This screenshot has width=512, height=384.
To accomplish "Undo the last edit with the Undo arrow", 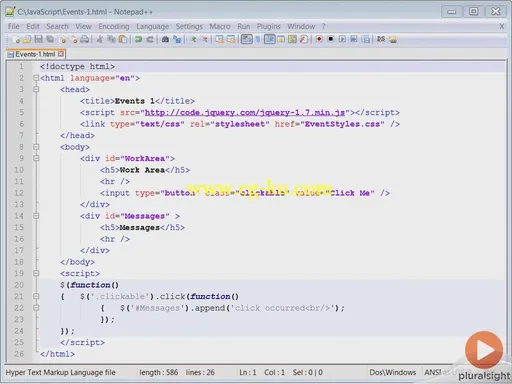I will [138, 39].
